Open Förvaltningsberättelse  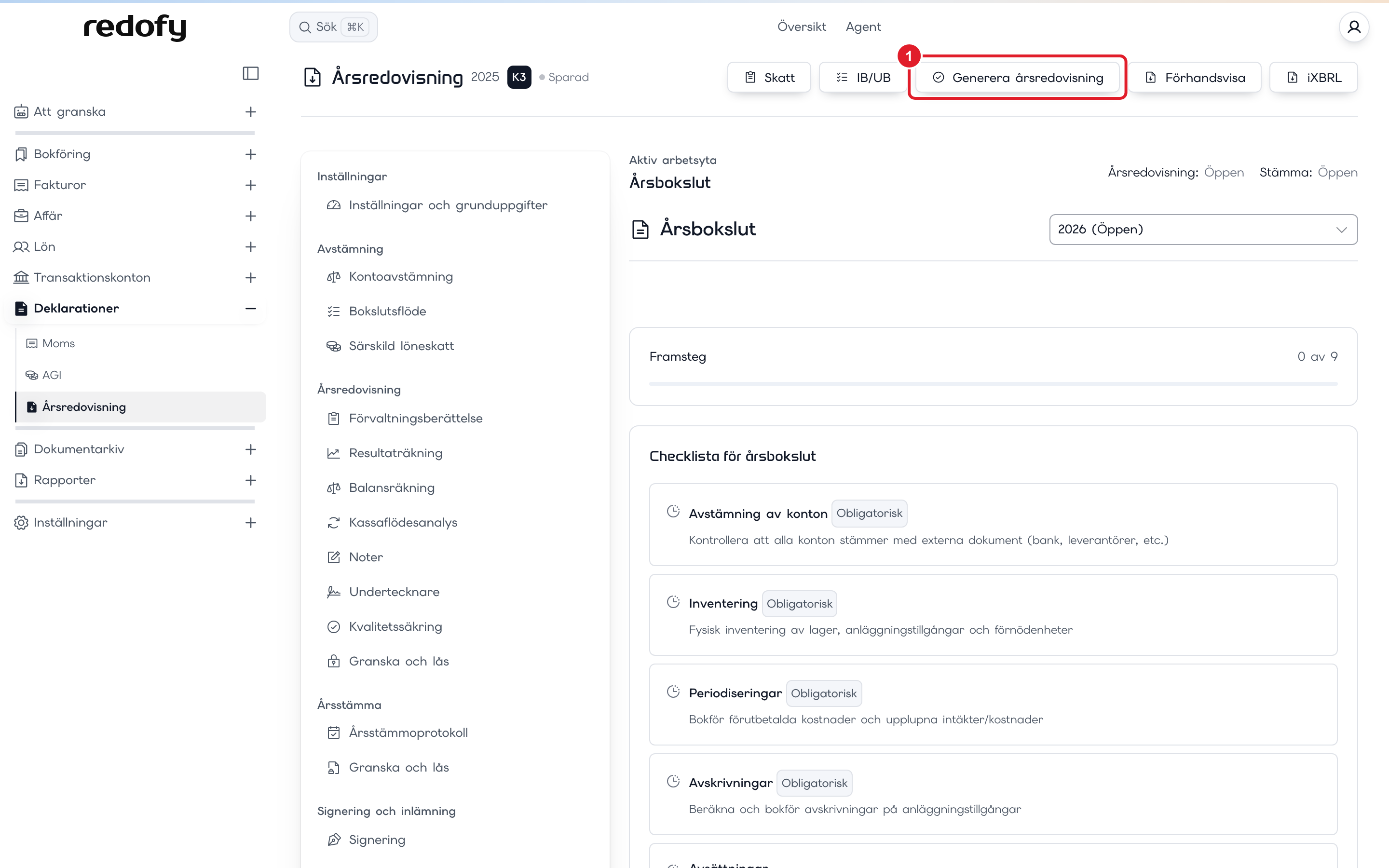click(x=405, y=419)
